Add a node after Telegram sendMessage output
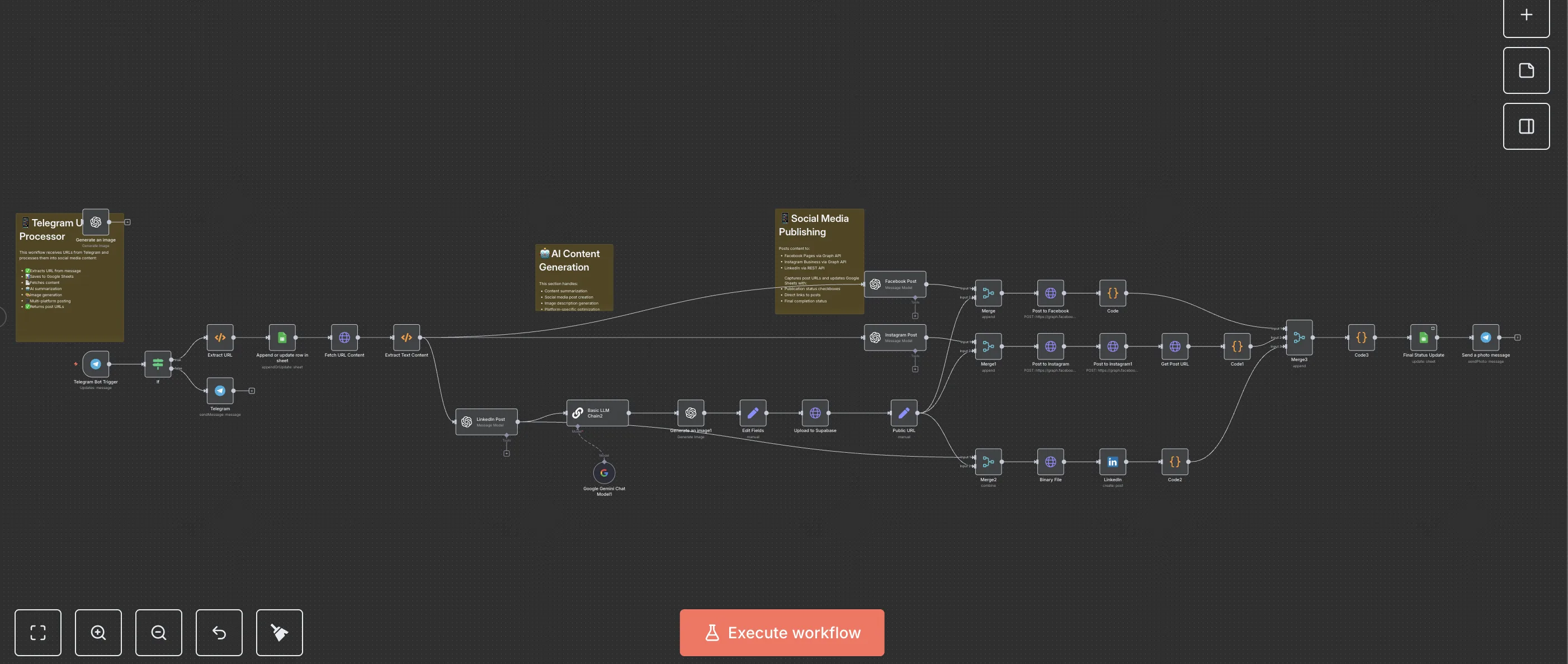Viewport: 1568px width, 664px height. click(x=252, y=391)
